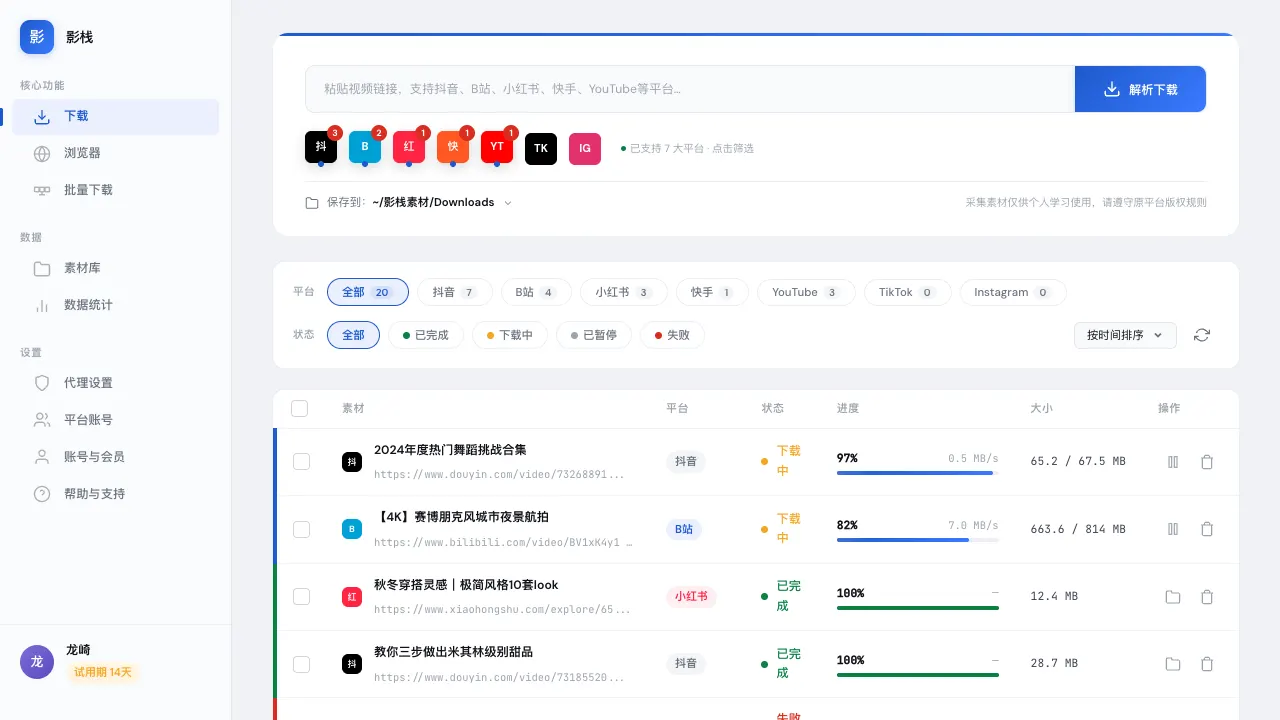Click the refresh list icon
1280x720 pixels.
[1202, 335]
